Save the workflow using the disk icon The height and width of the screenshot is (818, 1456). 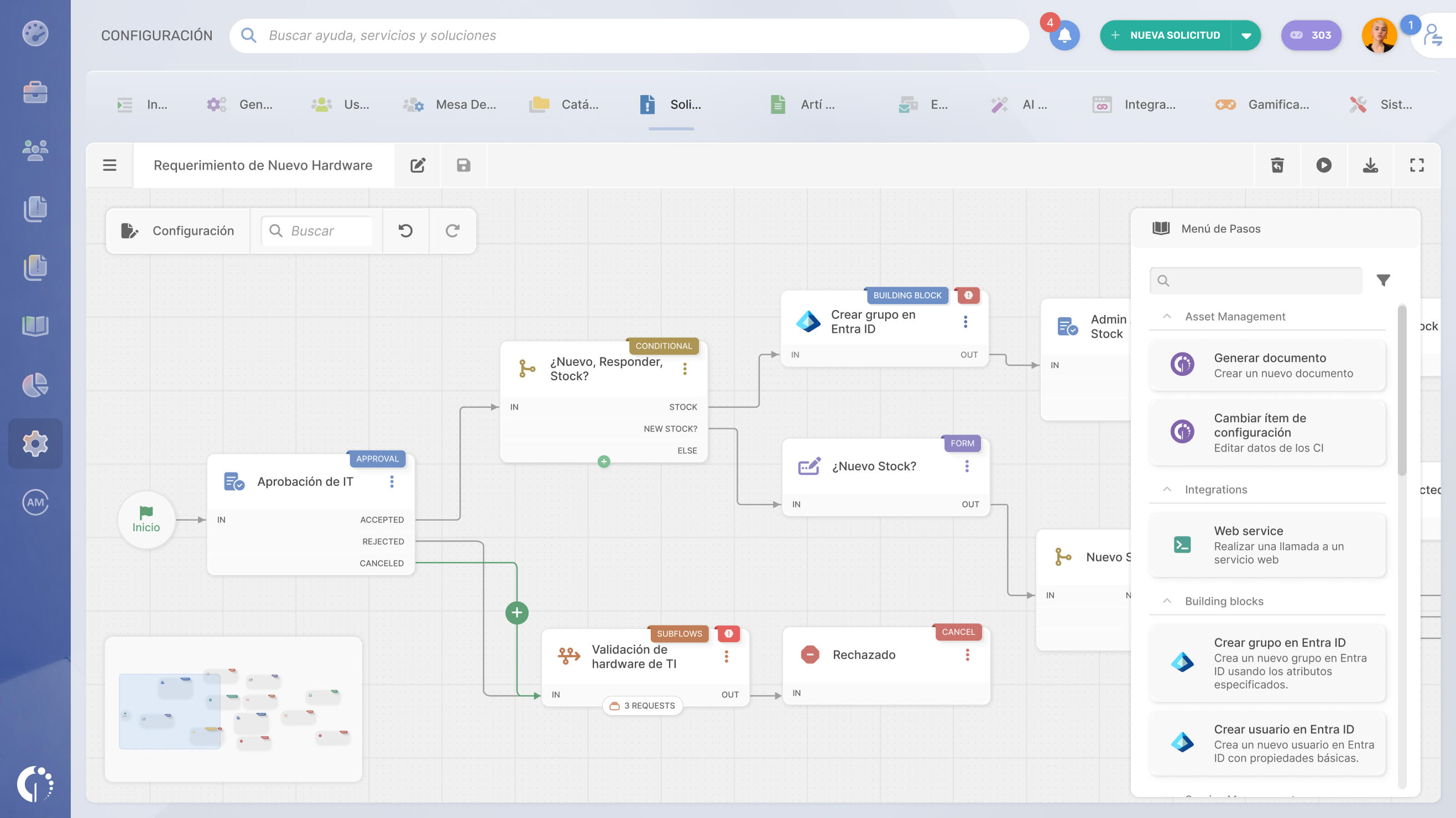pyautogui.click(x=463, y=165)
